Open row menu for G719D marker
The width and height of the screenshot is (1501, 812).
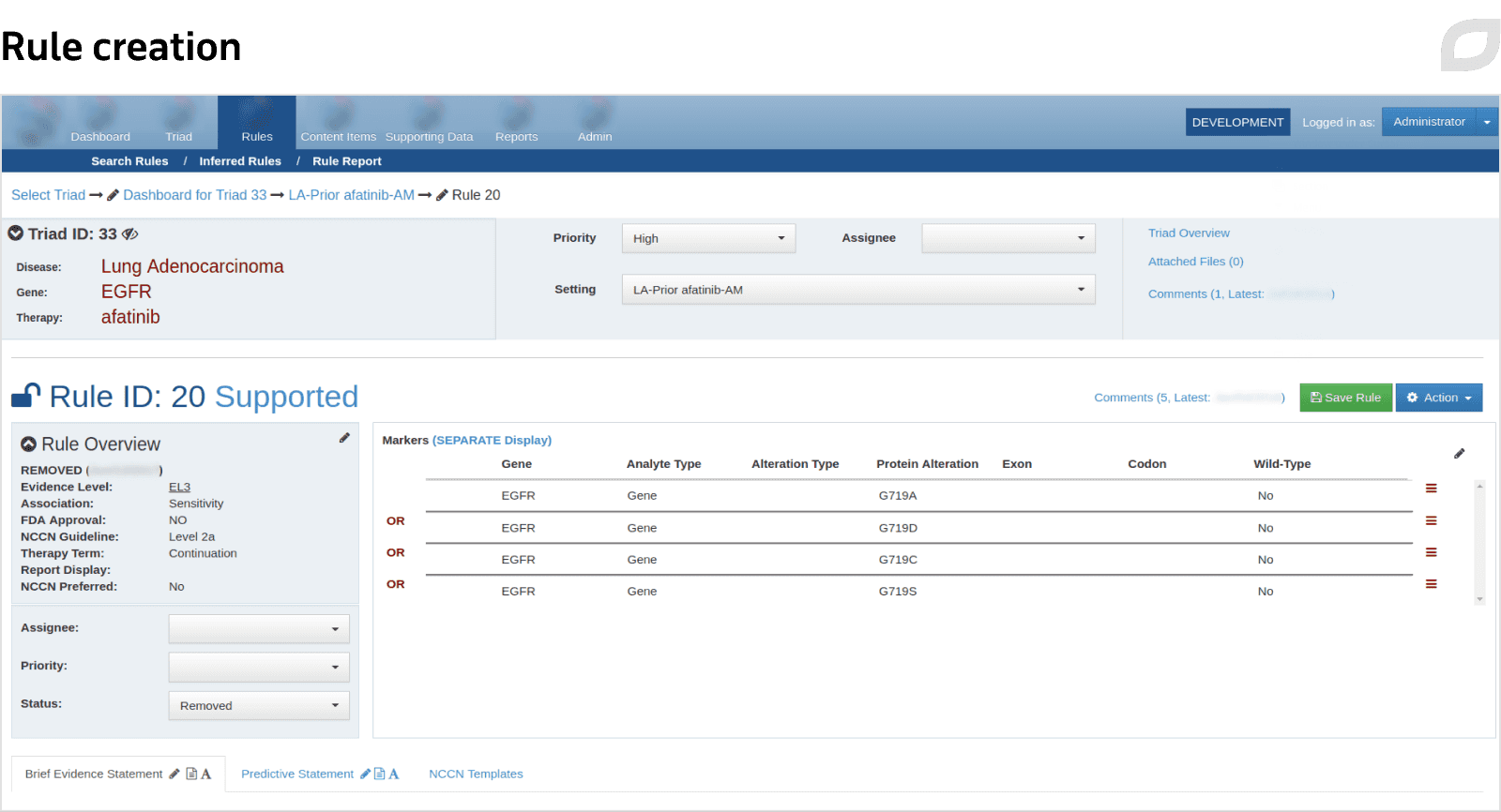click(x=1431, y=520)
